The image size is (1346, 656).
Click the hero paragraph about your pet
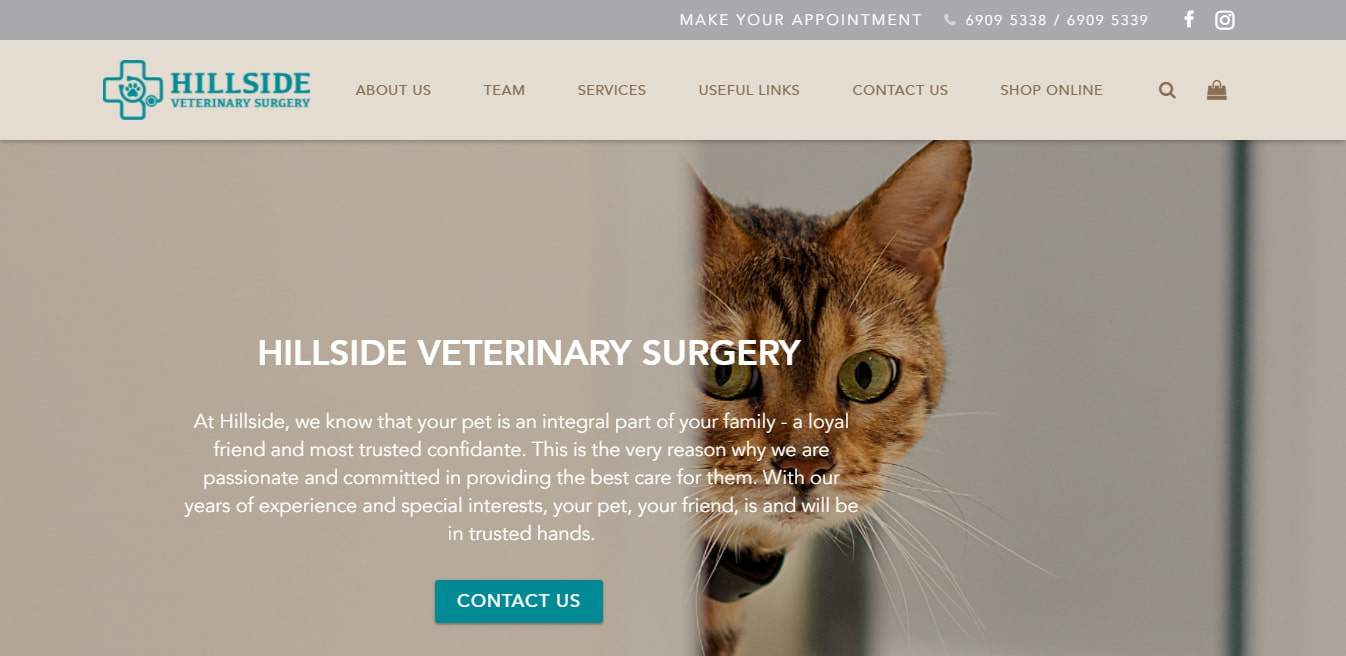pyautogui.click(x=521, y=478)
